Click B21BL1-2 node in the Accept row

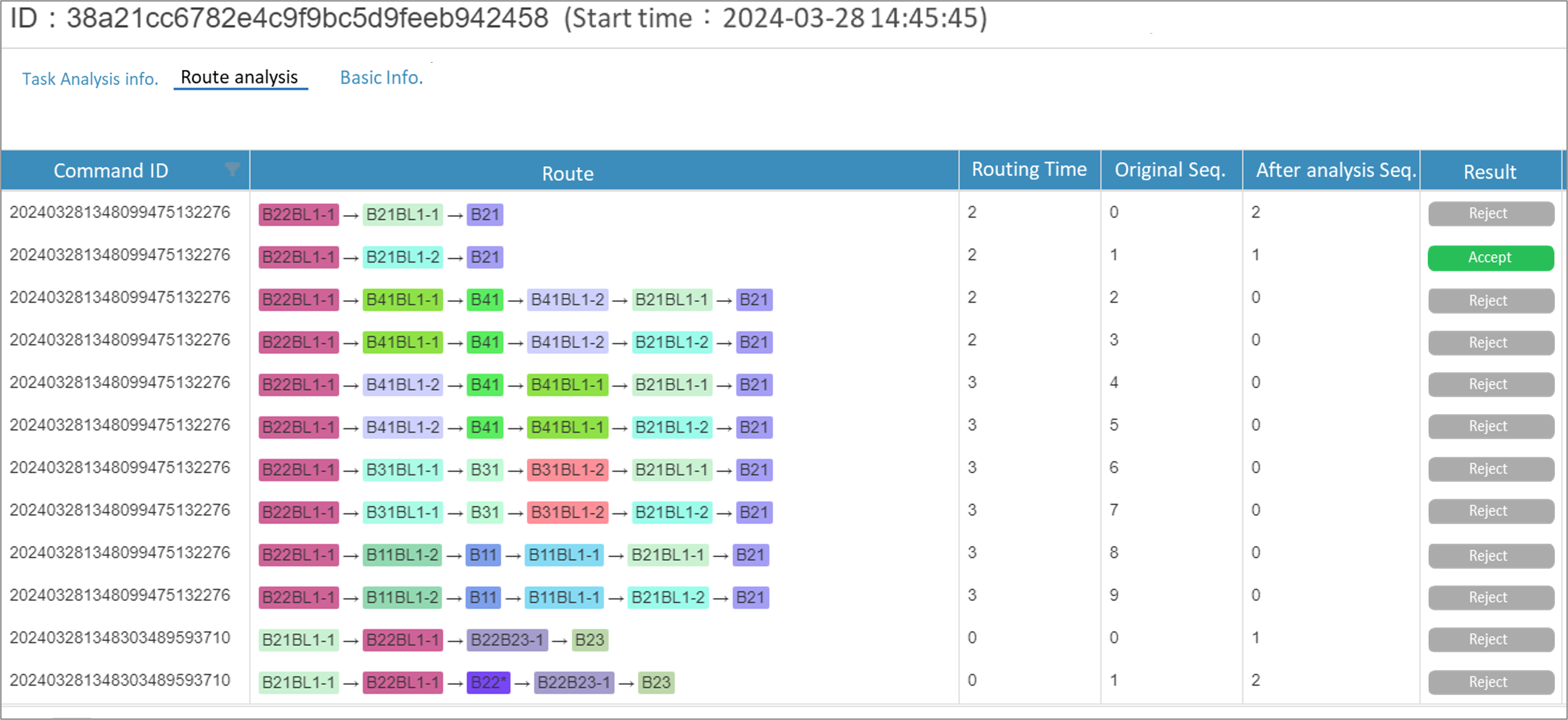point(402,257)
